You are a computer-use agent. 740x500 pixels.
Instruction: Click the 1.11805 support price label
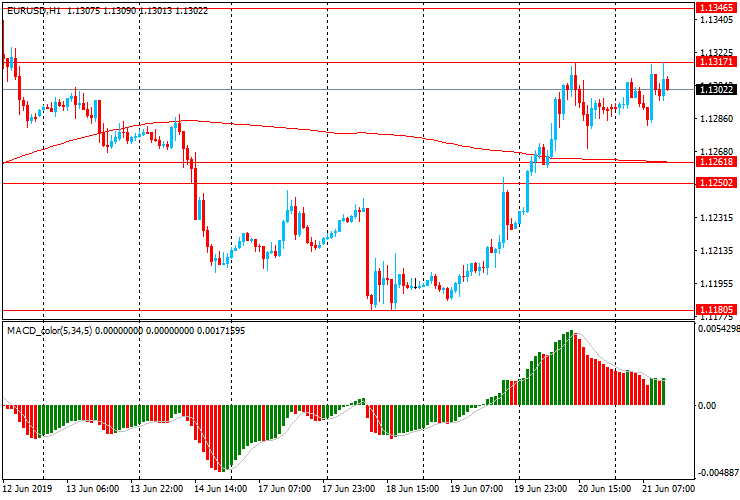coord(716,310)
